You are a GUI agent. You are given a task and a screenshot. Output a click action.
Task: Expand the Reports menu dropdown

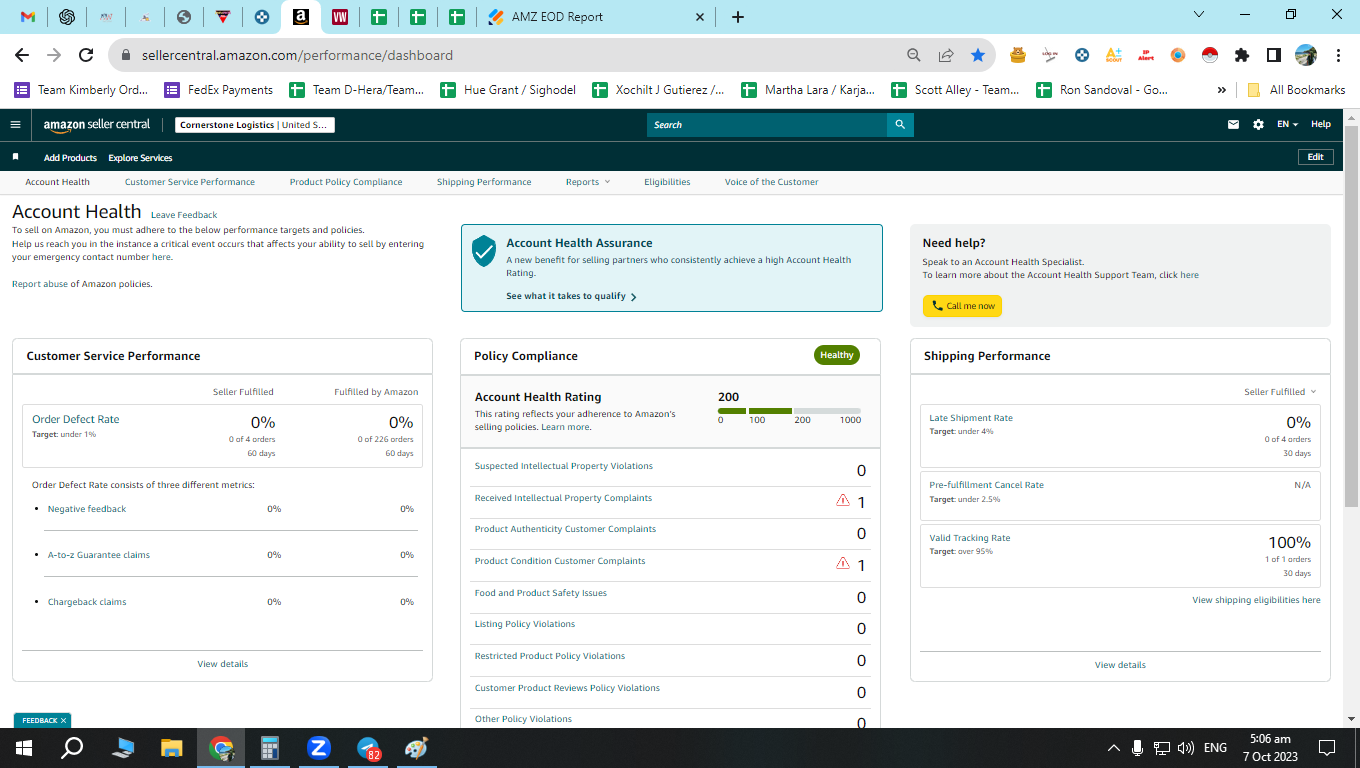587,182
